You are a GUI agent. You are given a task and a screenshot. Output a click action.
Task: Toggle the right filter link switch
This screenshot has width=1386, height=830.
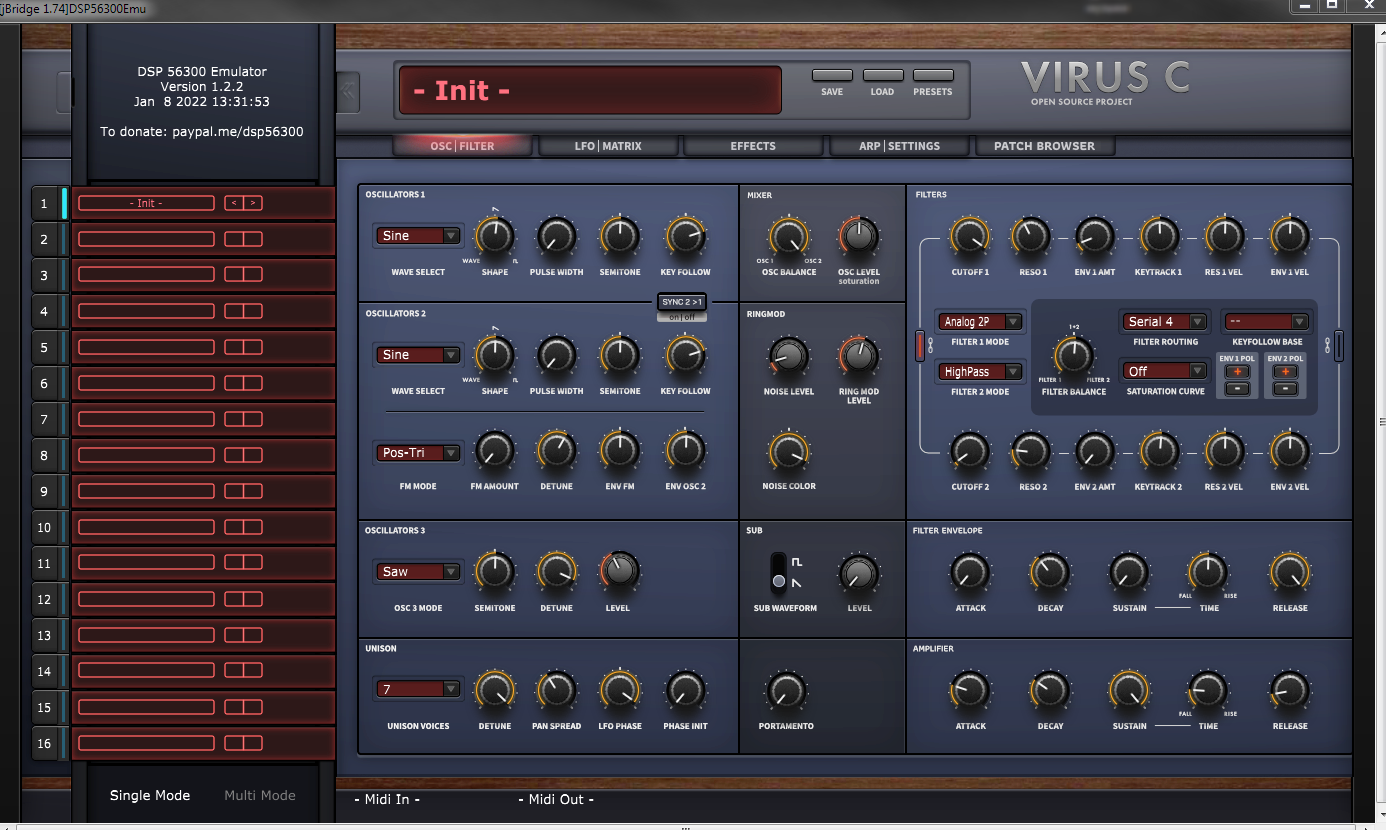[x=1339, y=346]
